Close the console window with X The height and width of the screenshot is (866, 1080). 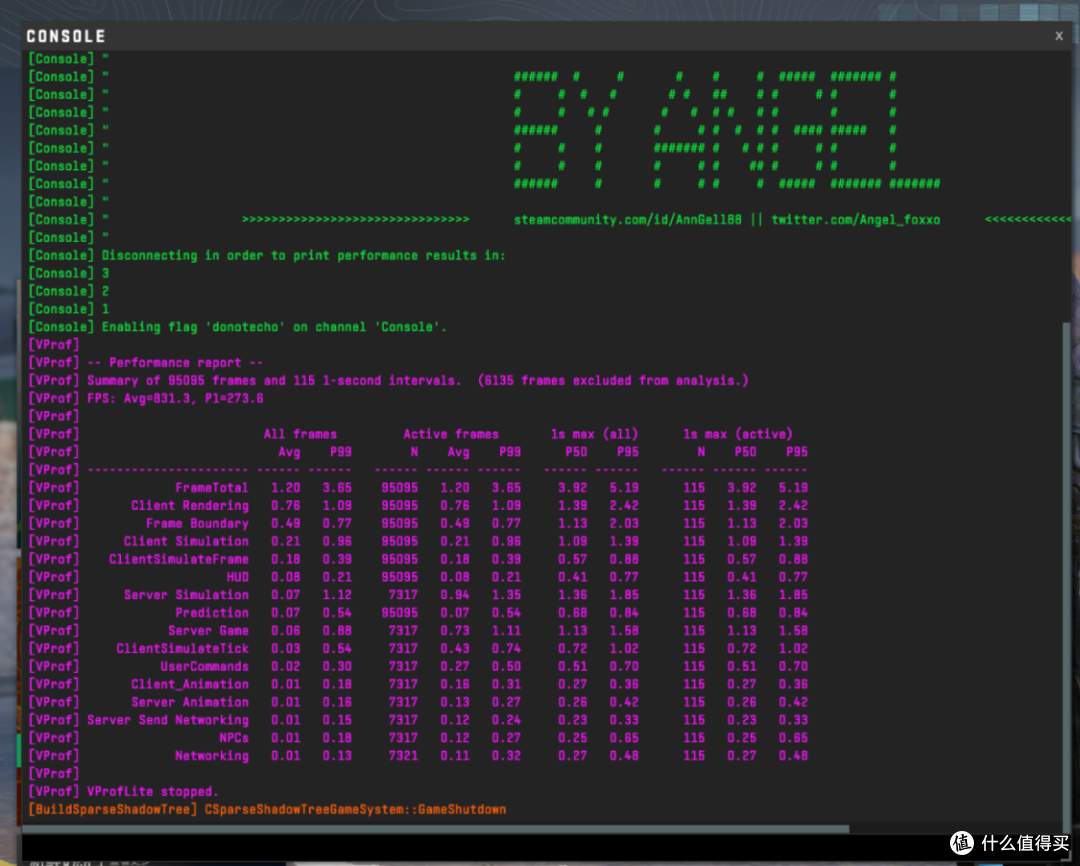coord(1059,36)
